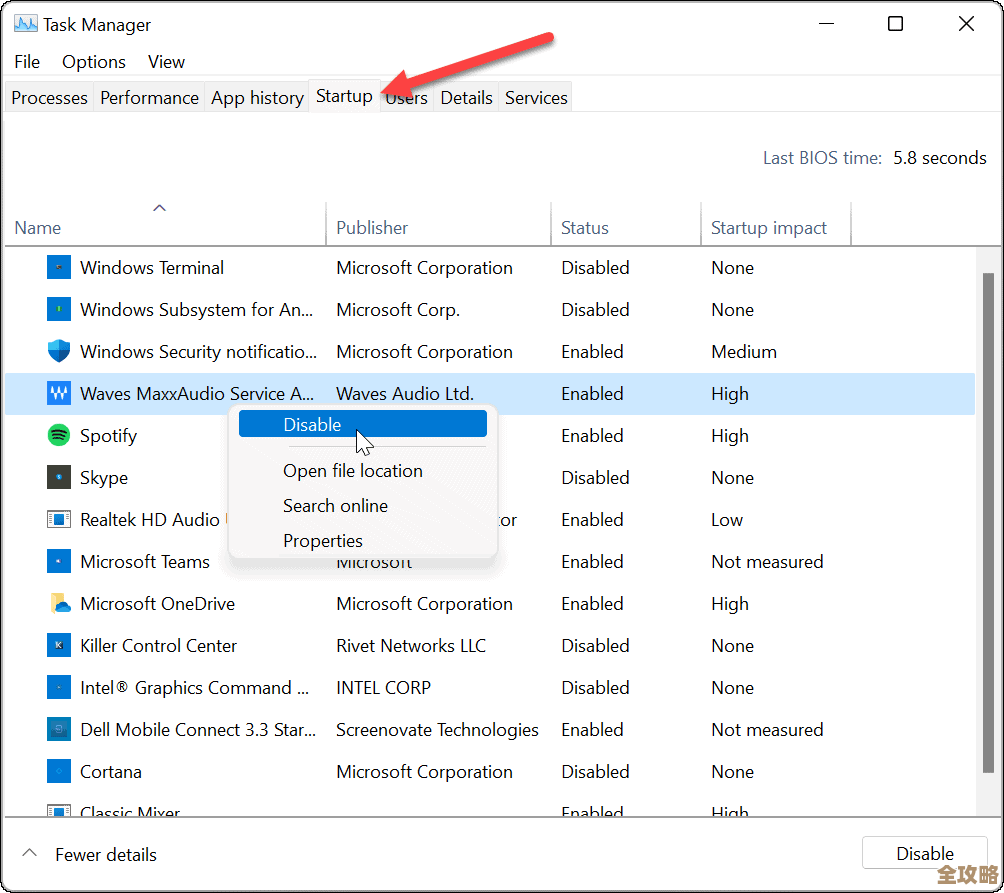The width and height of the screenshot is (1004, 893).
Task: Select the Spotify icon in the startup list
Action: click(x=59, y=435)
